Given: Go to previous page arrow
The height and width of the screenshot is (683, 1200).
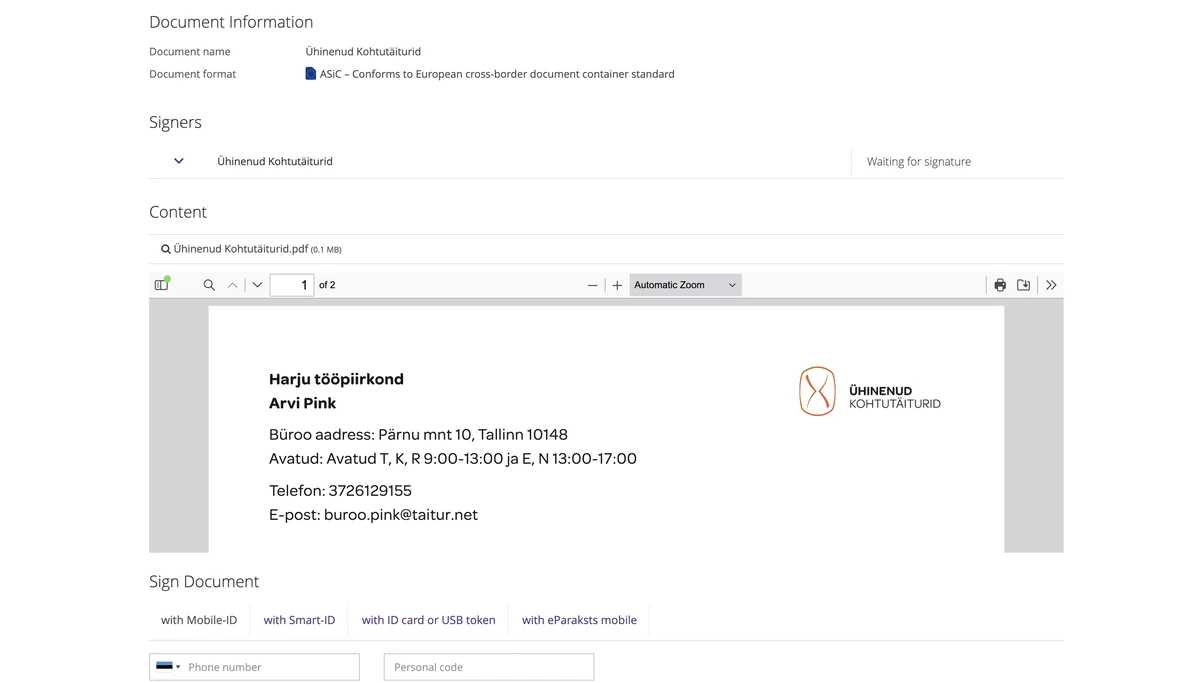Looking at the screenshot, I should [x=232, y=285].
